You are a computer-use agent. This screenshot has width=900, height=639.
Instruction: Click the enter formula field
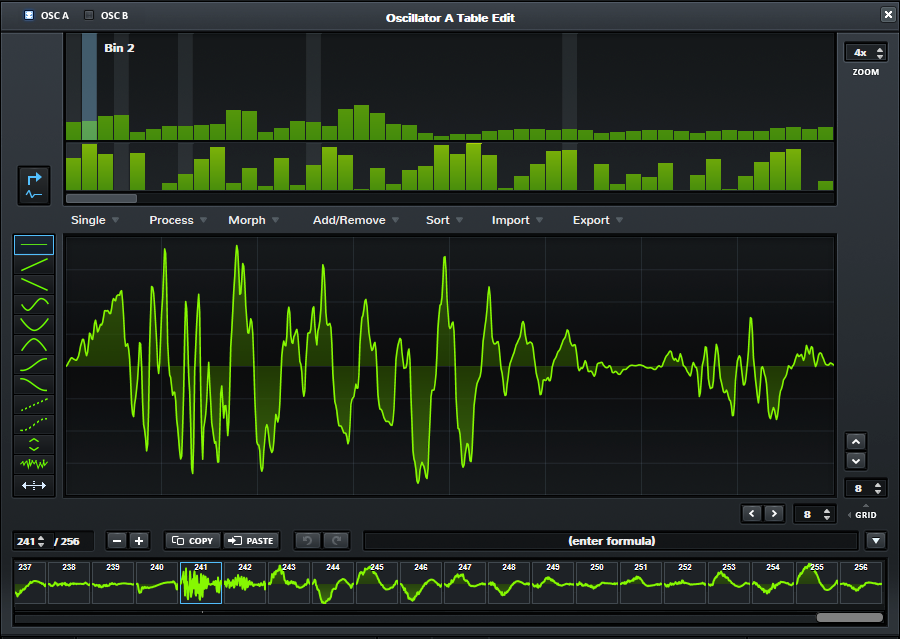pos(611,541)
